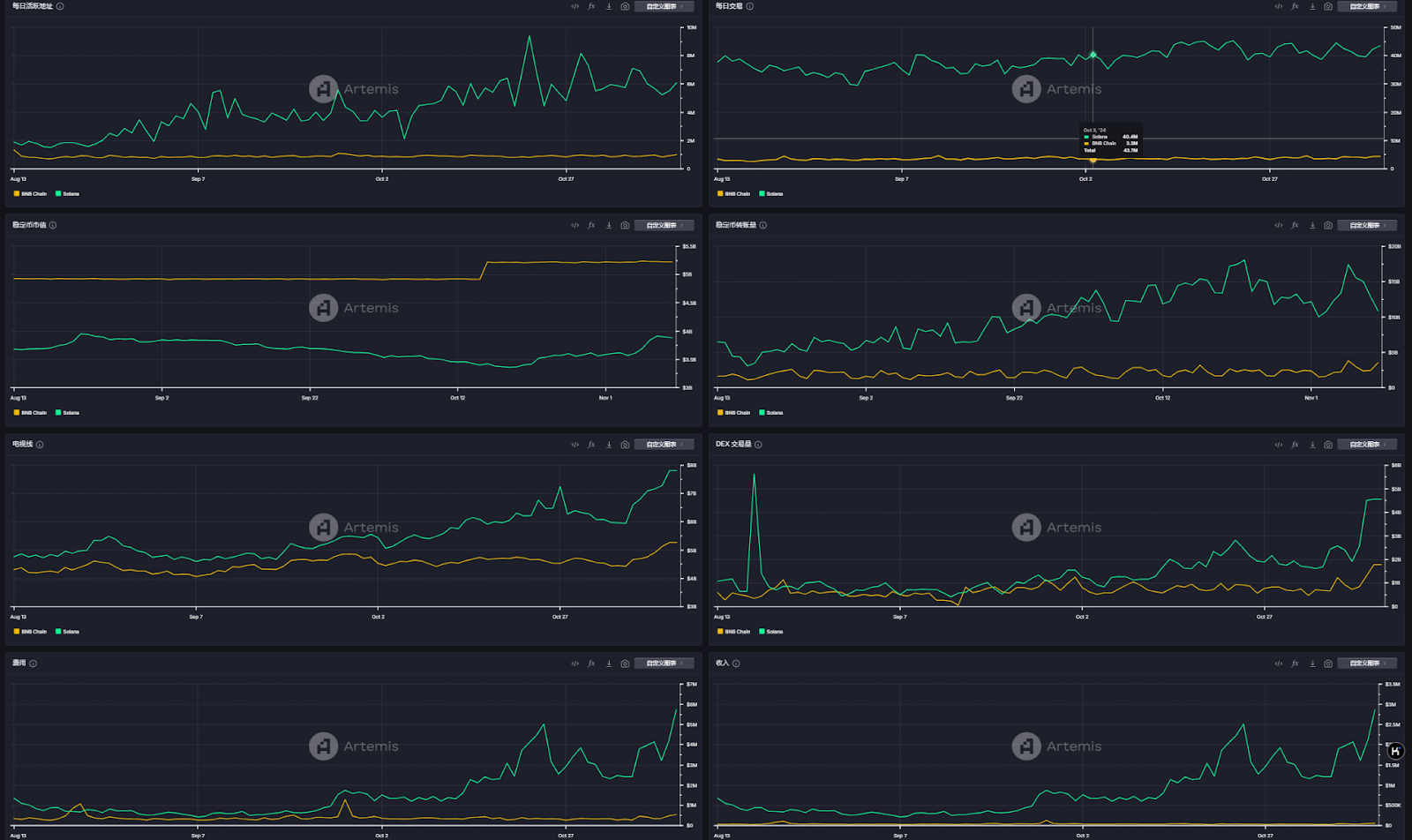Download the 每日交易 chart data
Screen dimensions: 1412x840
pyautogui.click(x=1312, y=6)
